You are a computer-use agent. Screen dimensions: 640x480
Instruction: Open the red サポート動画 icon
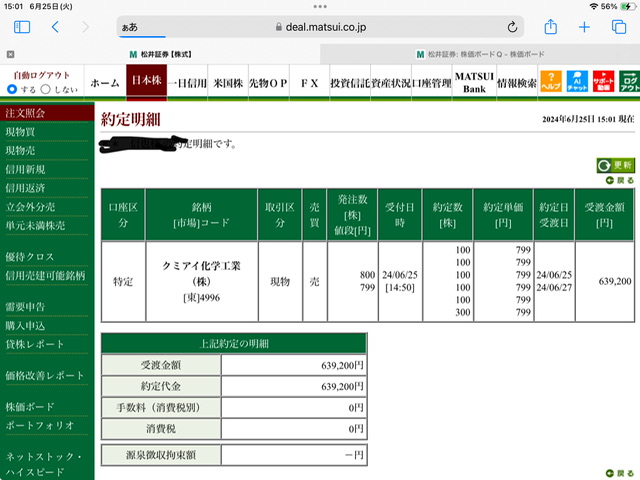(x=604, y=81)
